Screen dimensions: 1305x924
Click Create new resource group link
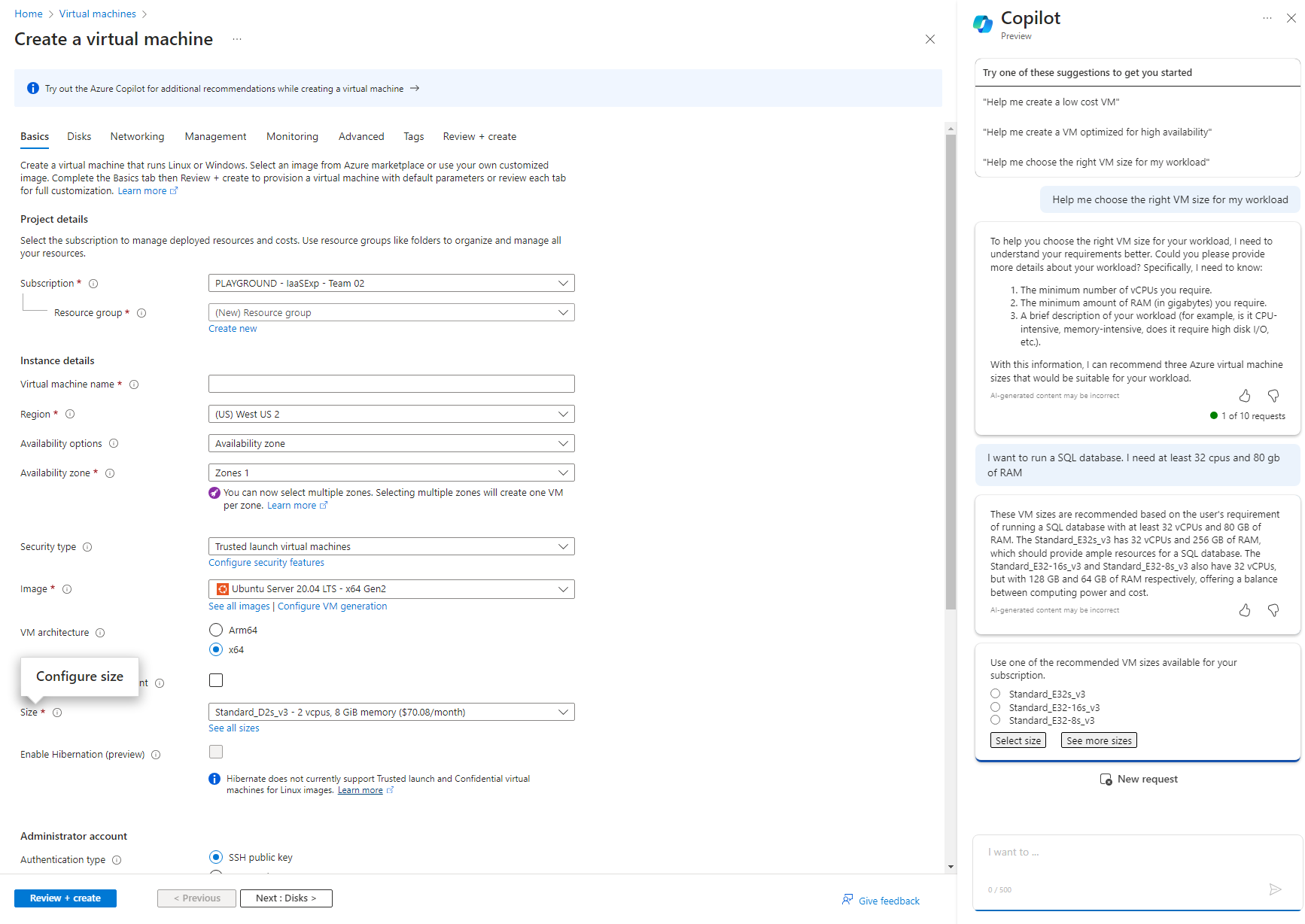(233, 329)
